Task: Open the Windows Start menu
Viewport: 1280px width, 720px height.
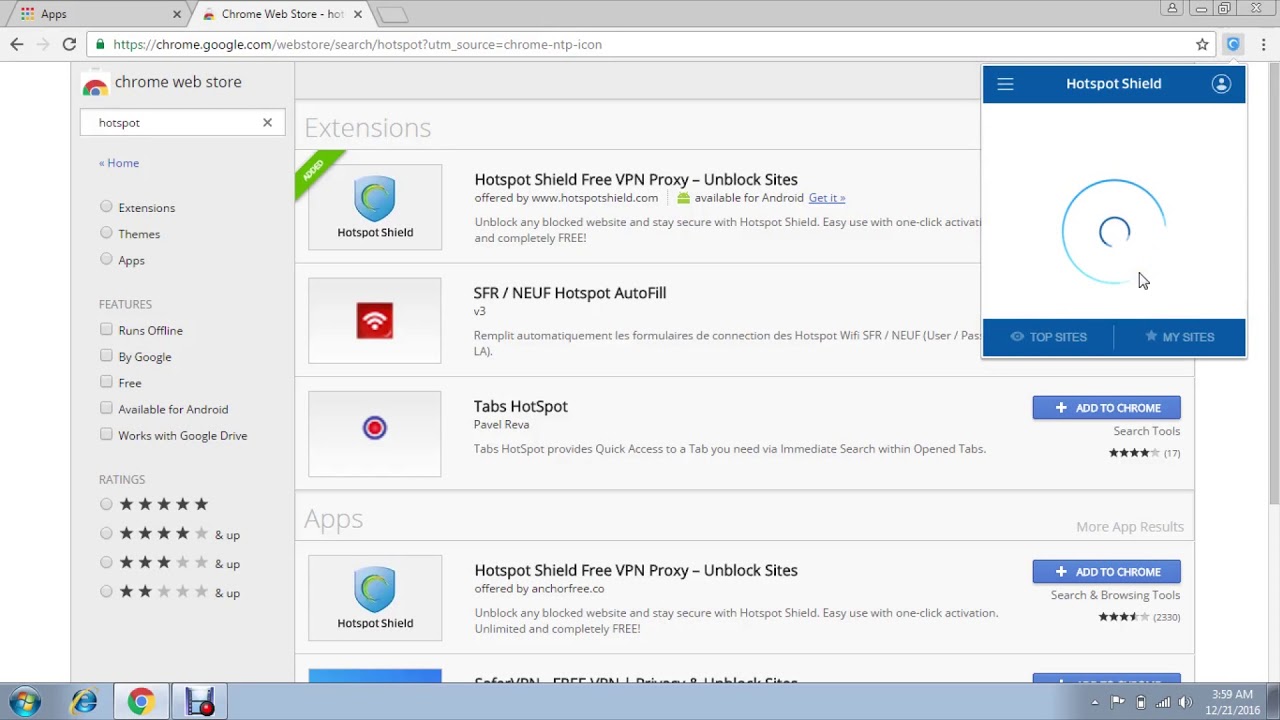Action: (x=24, y=702)
